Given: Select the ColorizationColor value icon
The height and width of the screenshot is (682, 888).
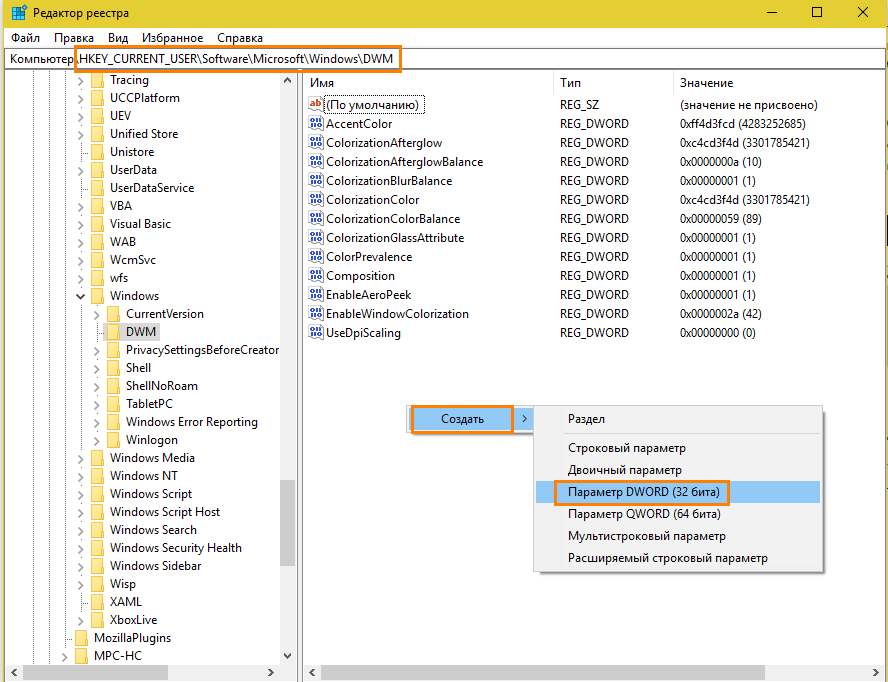Looking at the screenshot, I should click(x=316, y=200).
